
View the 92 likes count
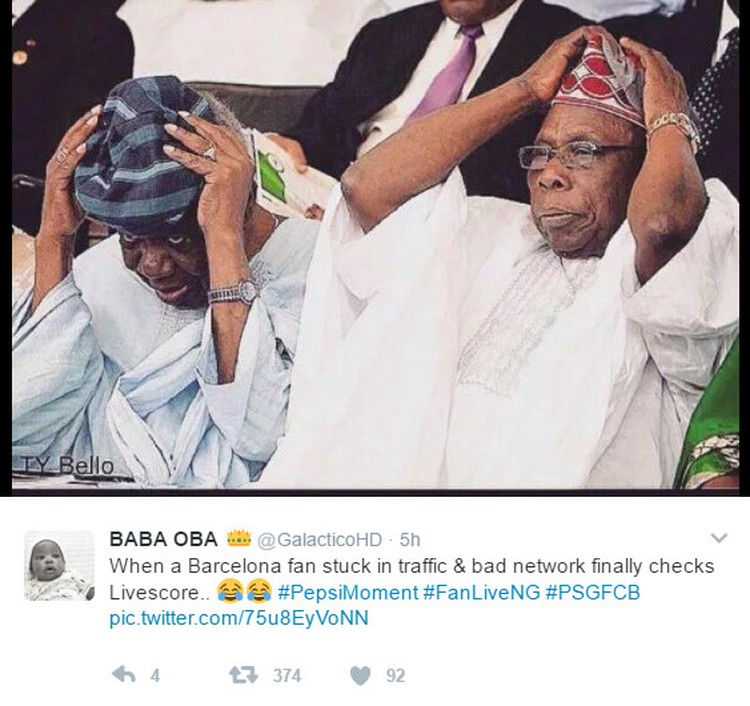pos(396,675)
